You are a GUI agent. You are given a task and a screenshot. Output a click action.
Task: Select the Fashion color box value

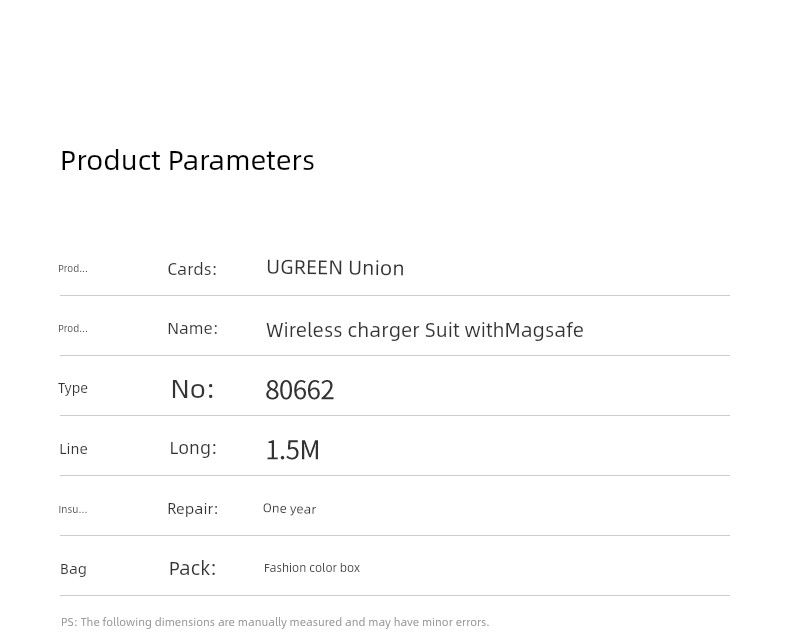(312, 568)
